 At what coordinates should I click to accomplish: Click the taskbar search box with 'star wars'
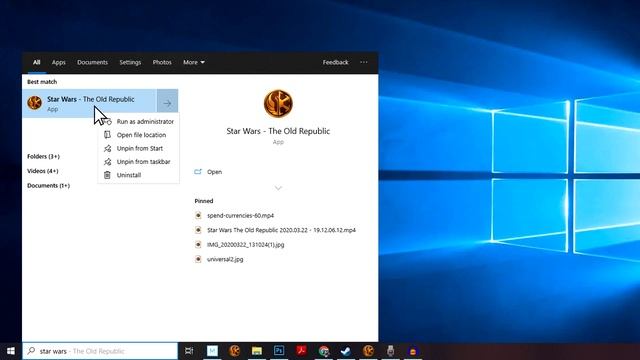pyautogui.click(x=100, y=351)
